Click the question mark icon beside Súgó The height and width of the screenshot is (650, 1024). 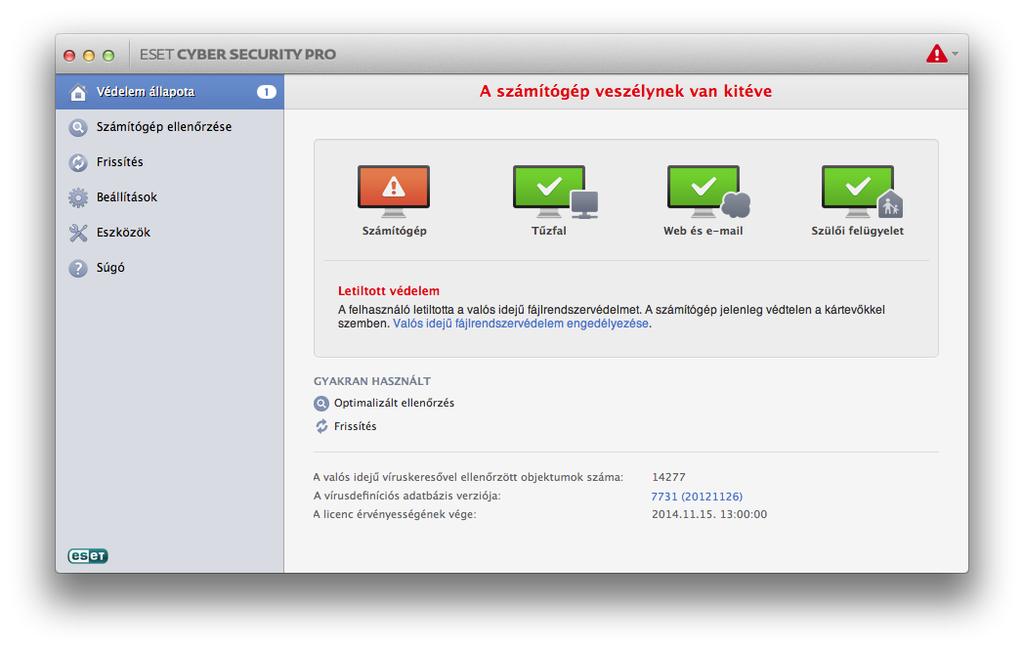pyautogui.click(x=78, y=268)
